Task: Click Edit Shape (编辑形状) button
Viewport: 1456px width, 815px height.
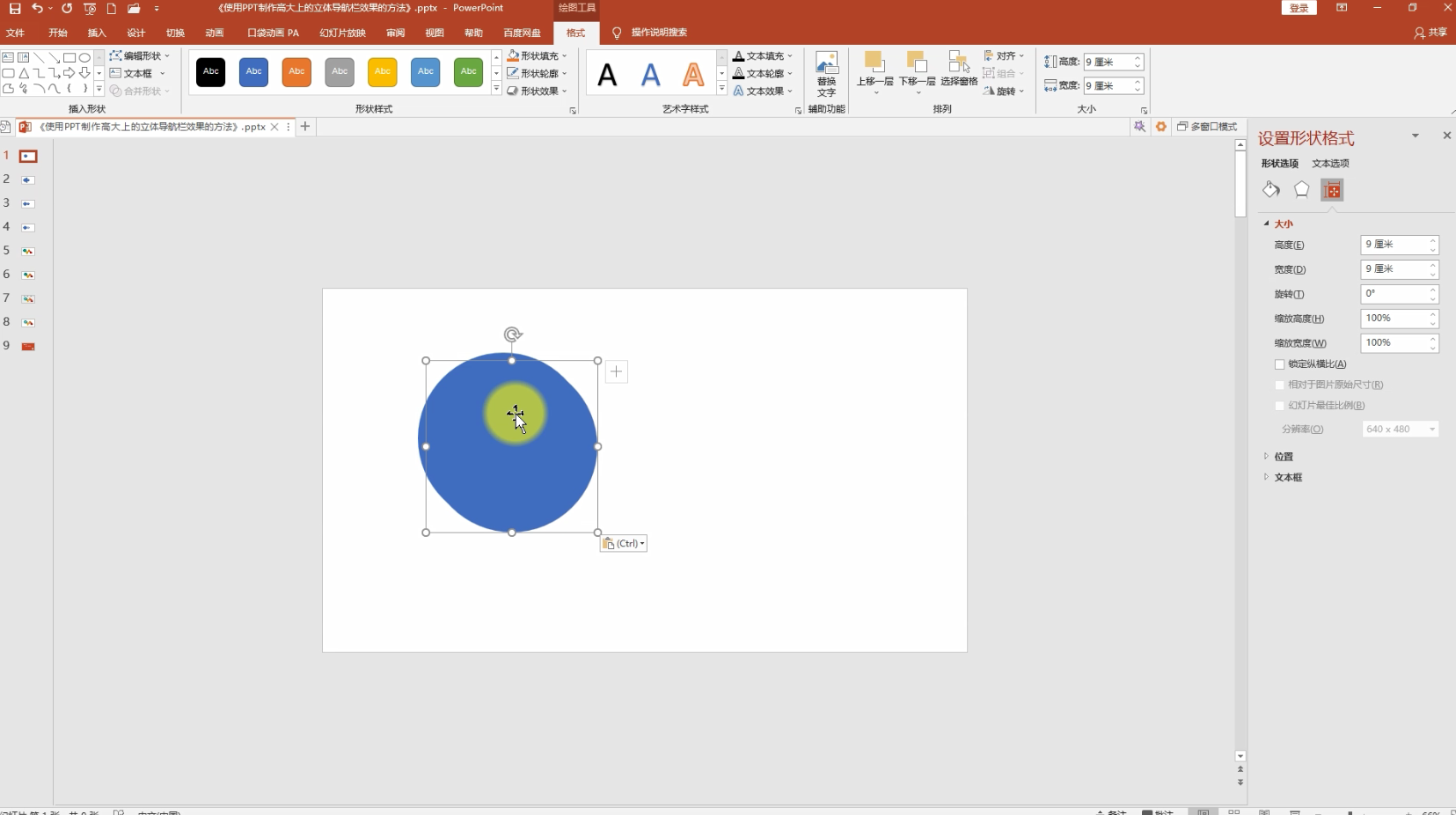Action: tap(141, 55)
